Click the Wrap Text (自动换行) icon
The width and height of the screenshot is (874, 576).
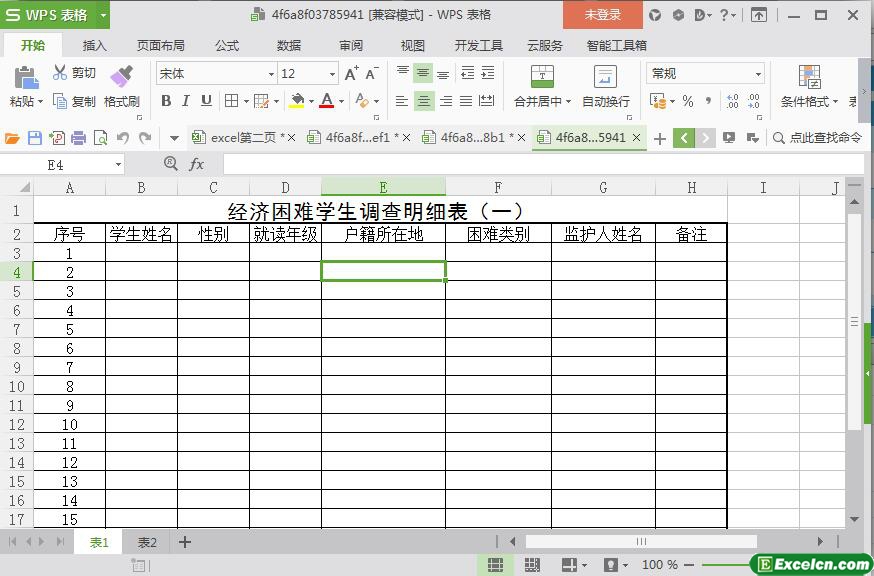(605, 77)
